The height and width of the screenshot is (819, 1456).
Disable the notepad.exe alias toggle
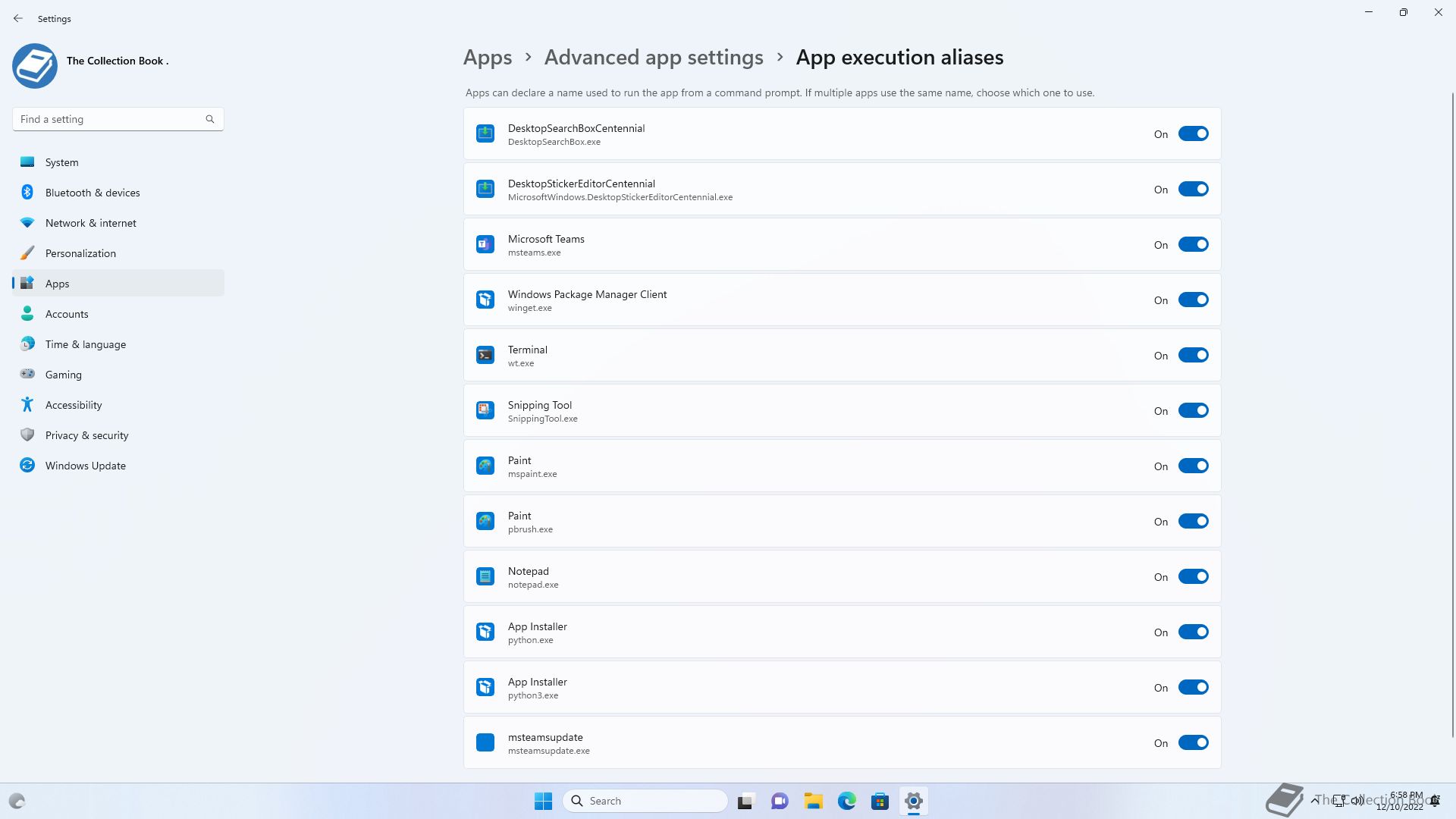pos(1194,577)
